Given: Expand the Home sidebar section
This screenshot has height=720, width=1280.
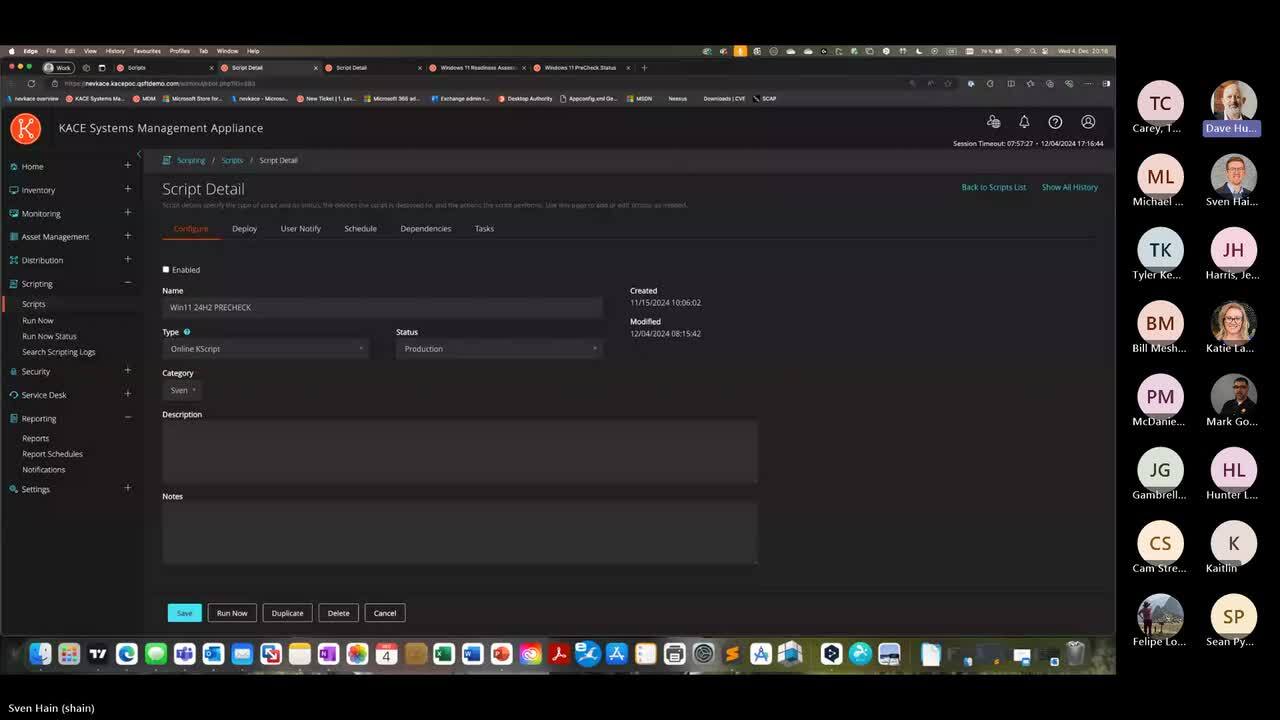Looking at the screenshot, I should click(x=127, y=166).
